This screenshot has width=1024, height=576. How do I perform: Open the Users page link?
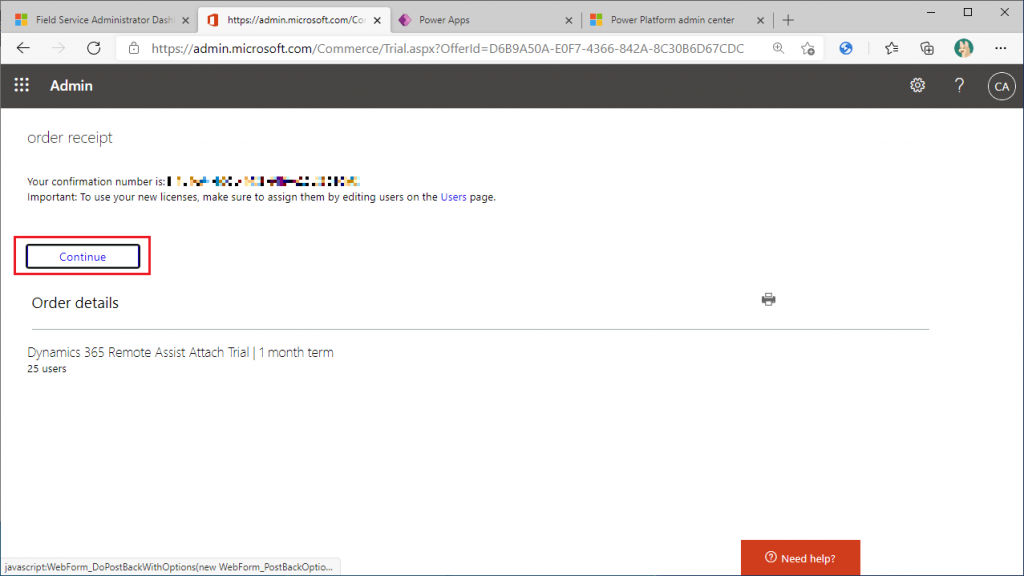453,197
